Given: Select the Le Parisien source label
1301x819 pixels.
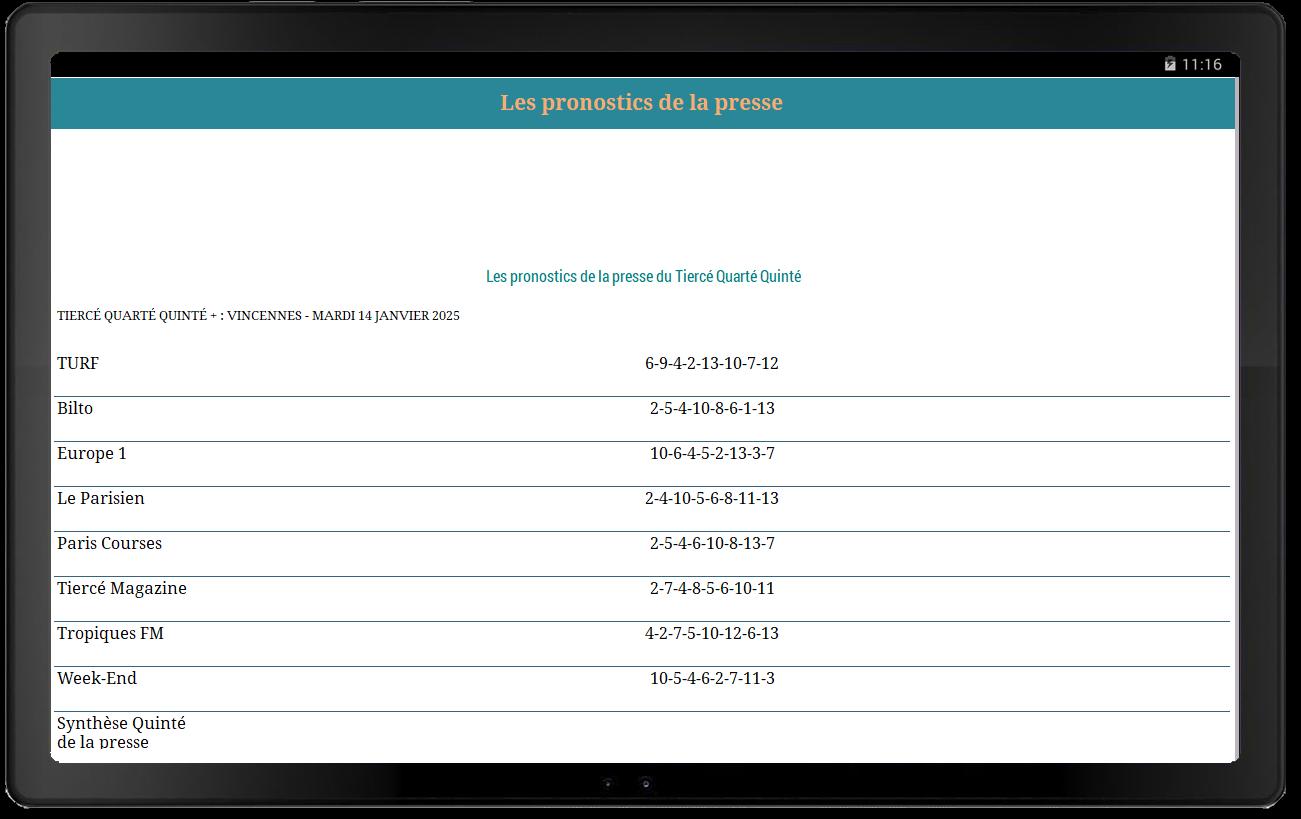Looking at the screenshot, I should (x=101, y=498).
